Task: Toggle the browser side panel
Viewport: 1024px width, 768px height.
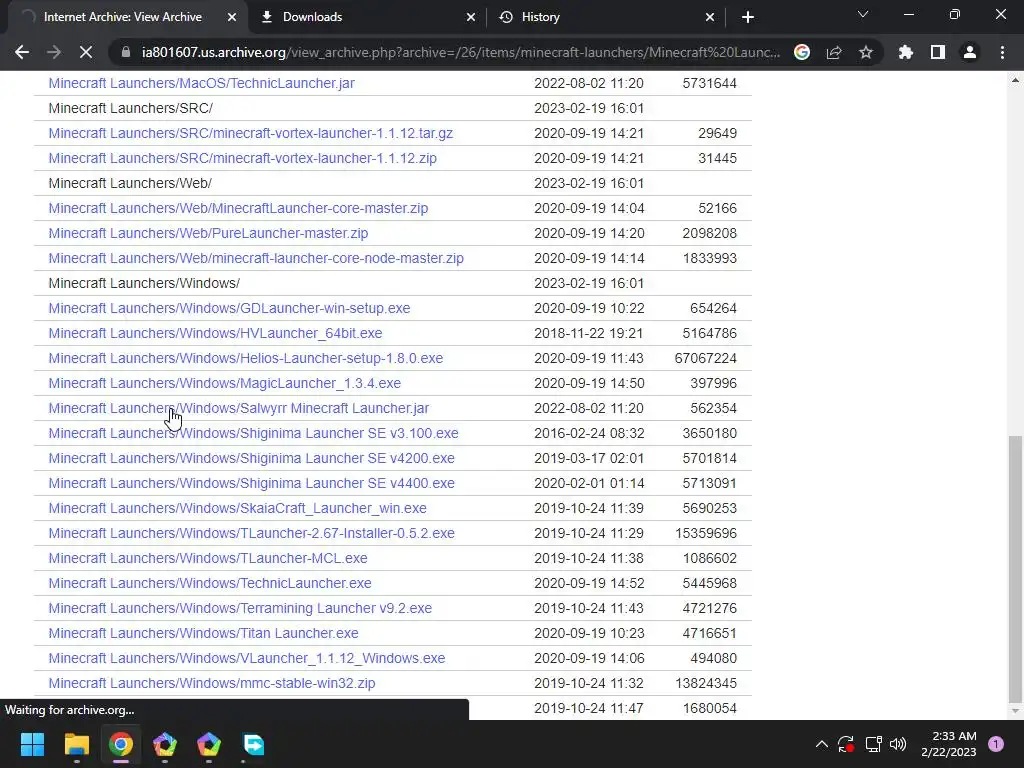Action: click(938, 52)
